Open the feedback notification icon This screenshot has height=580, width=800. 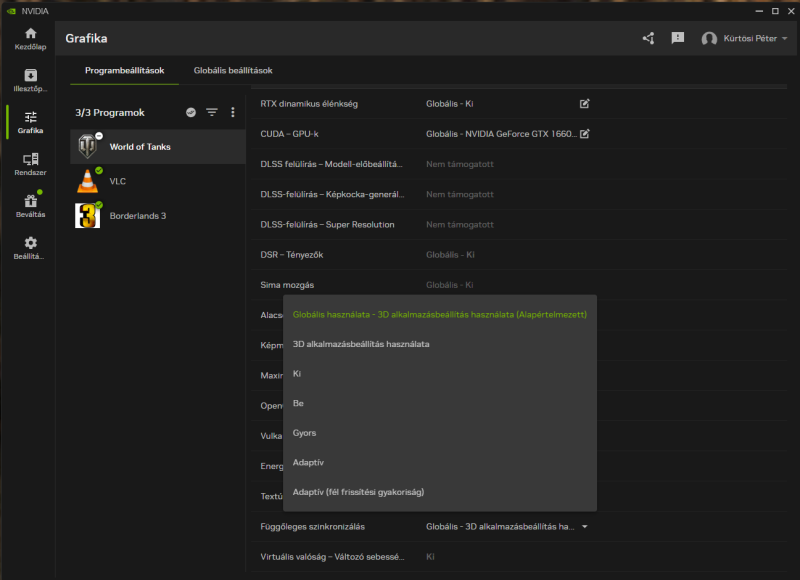tap(678, 38)
